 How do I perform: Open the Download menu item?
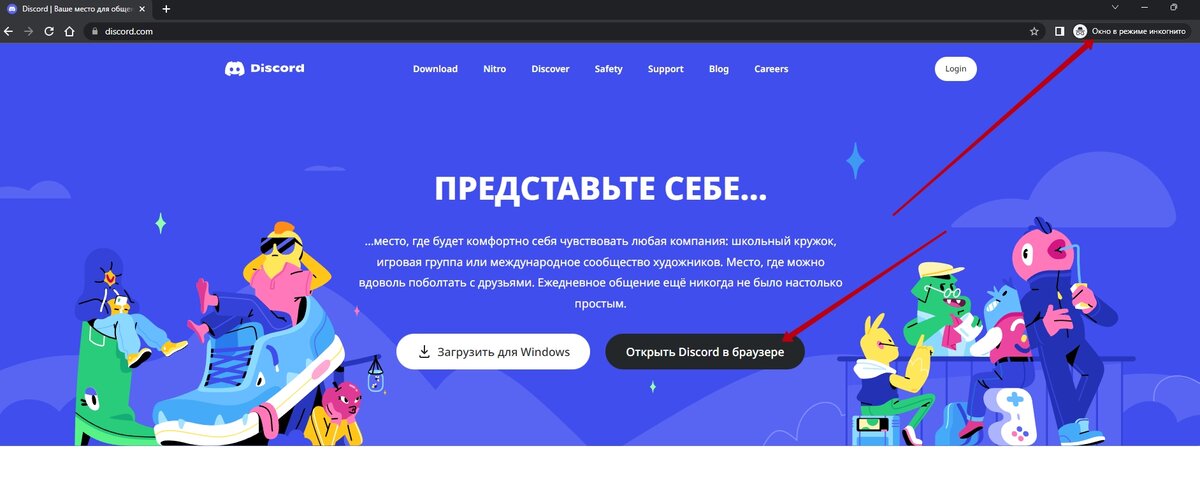pyautogui.click(x=435, y=69)
